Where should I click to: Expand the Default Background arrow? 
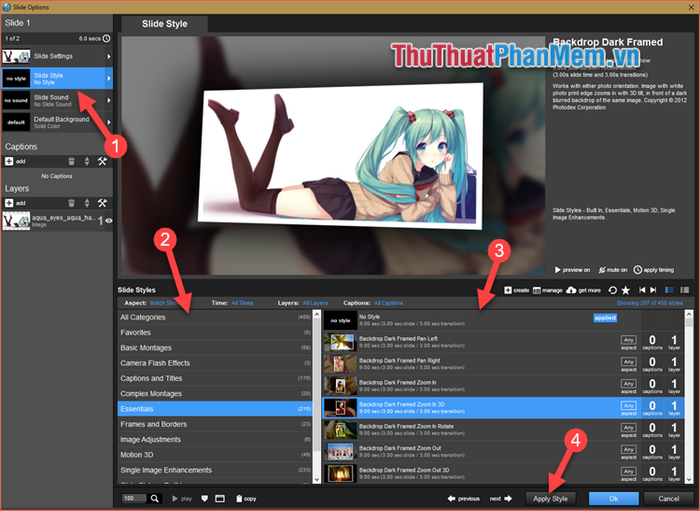coord(108,122)
